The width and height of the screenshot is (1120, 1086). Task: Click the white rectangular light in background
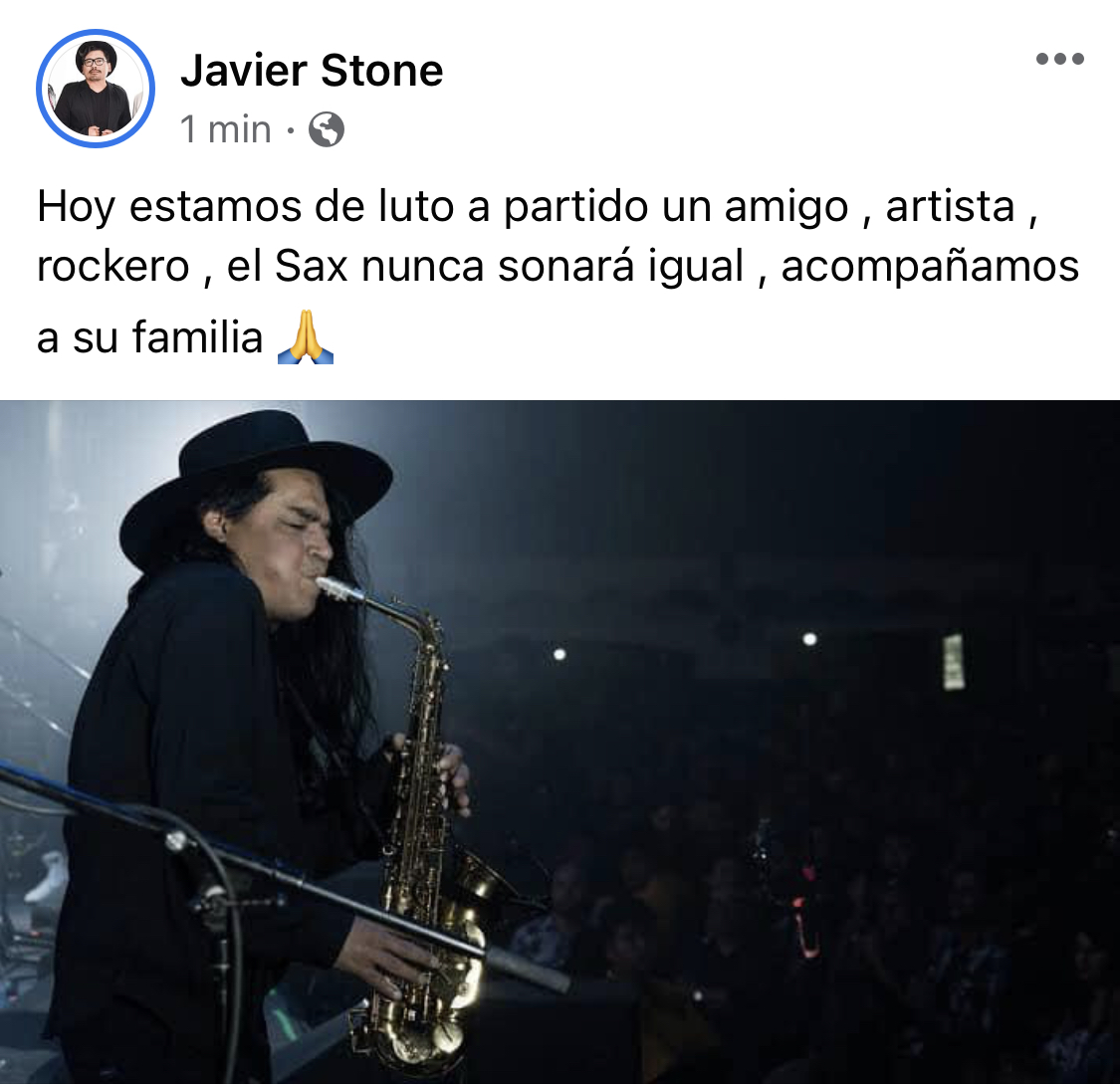click(x=953, y=662)
